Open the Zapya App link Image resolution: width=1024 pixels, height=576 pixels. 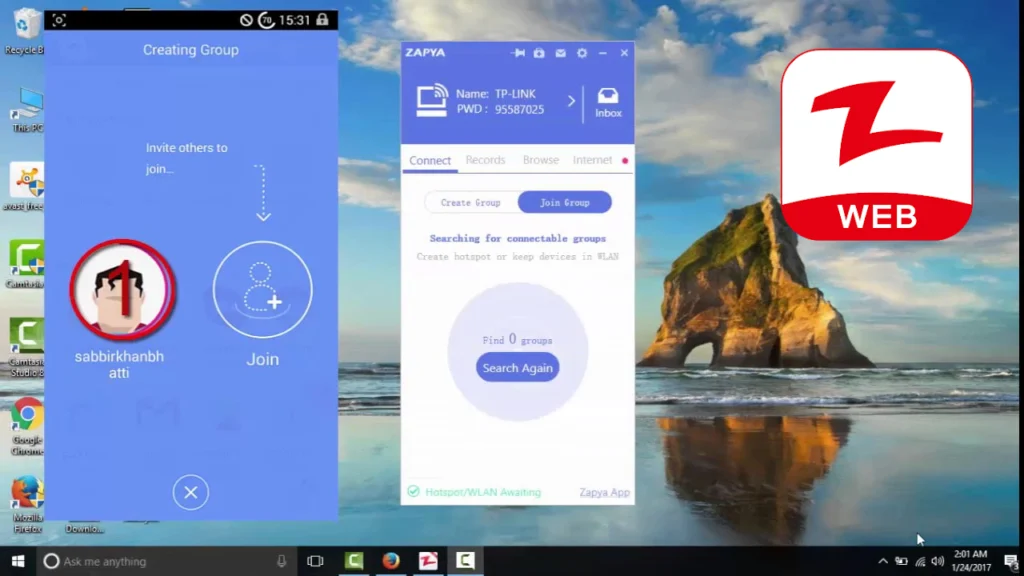pos(604,492)
